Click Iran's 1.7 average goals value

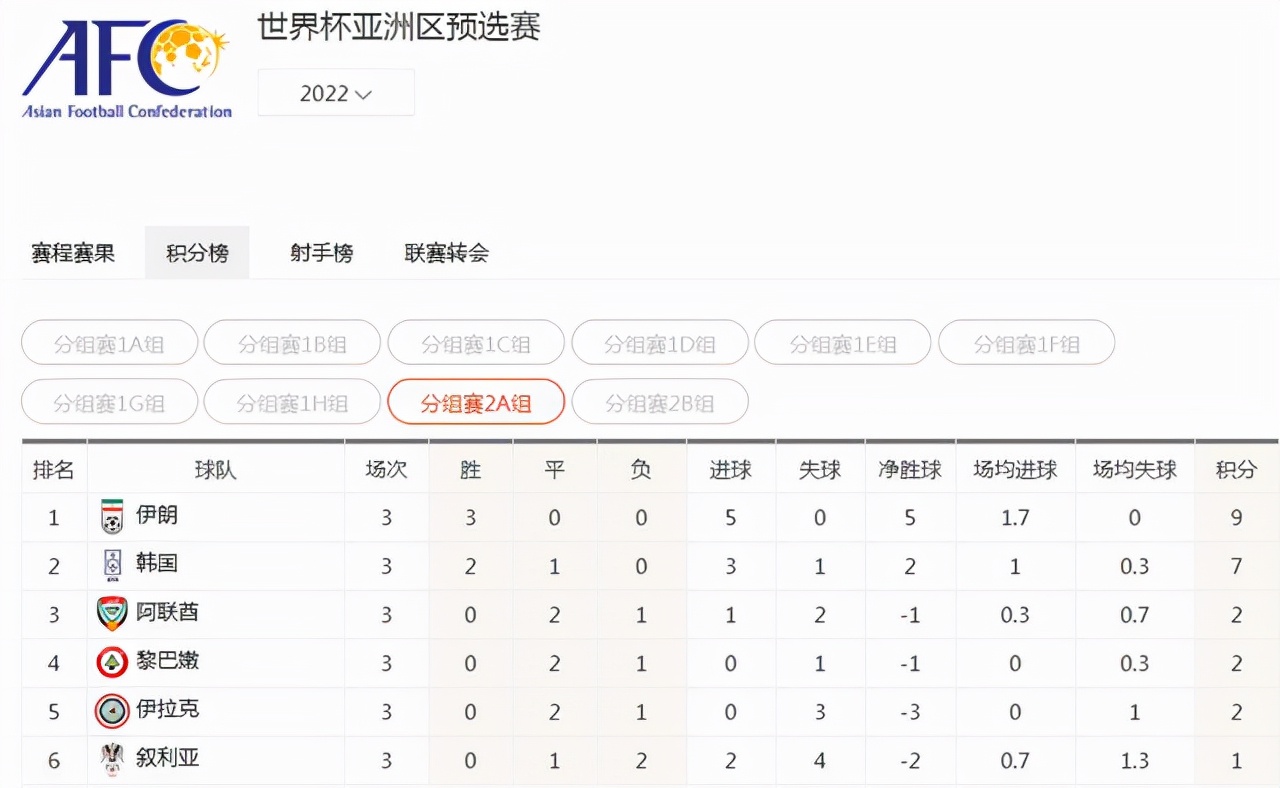[1015, 518]
